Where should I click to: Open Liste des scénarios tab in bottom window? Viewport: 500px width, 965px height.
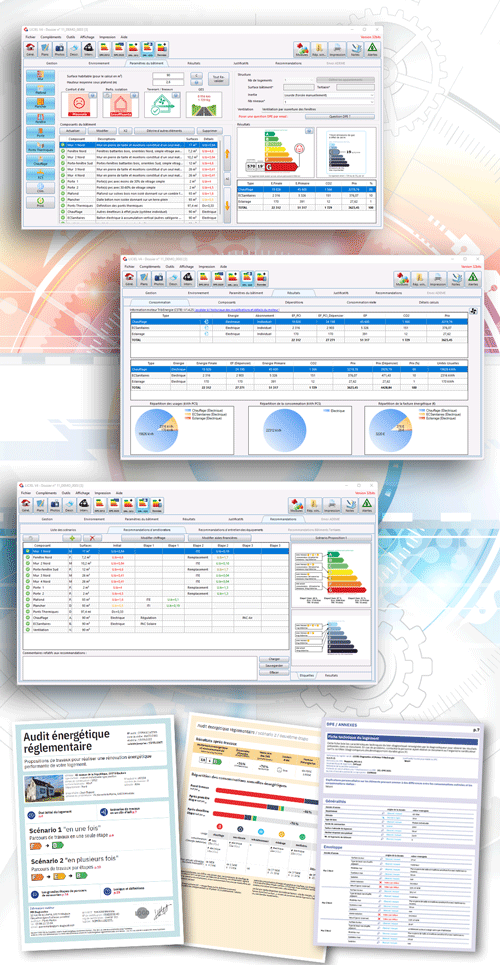[x=62, y=529]
